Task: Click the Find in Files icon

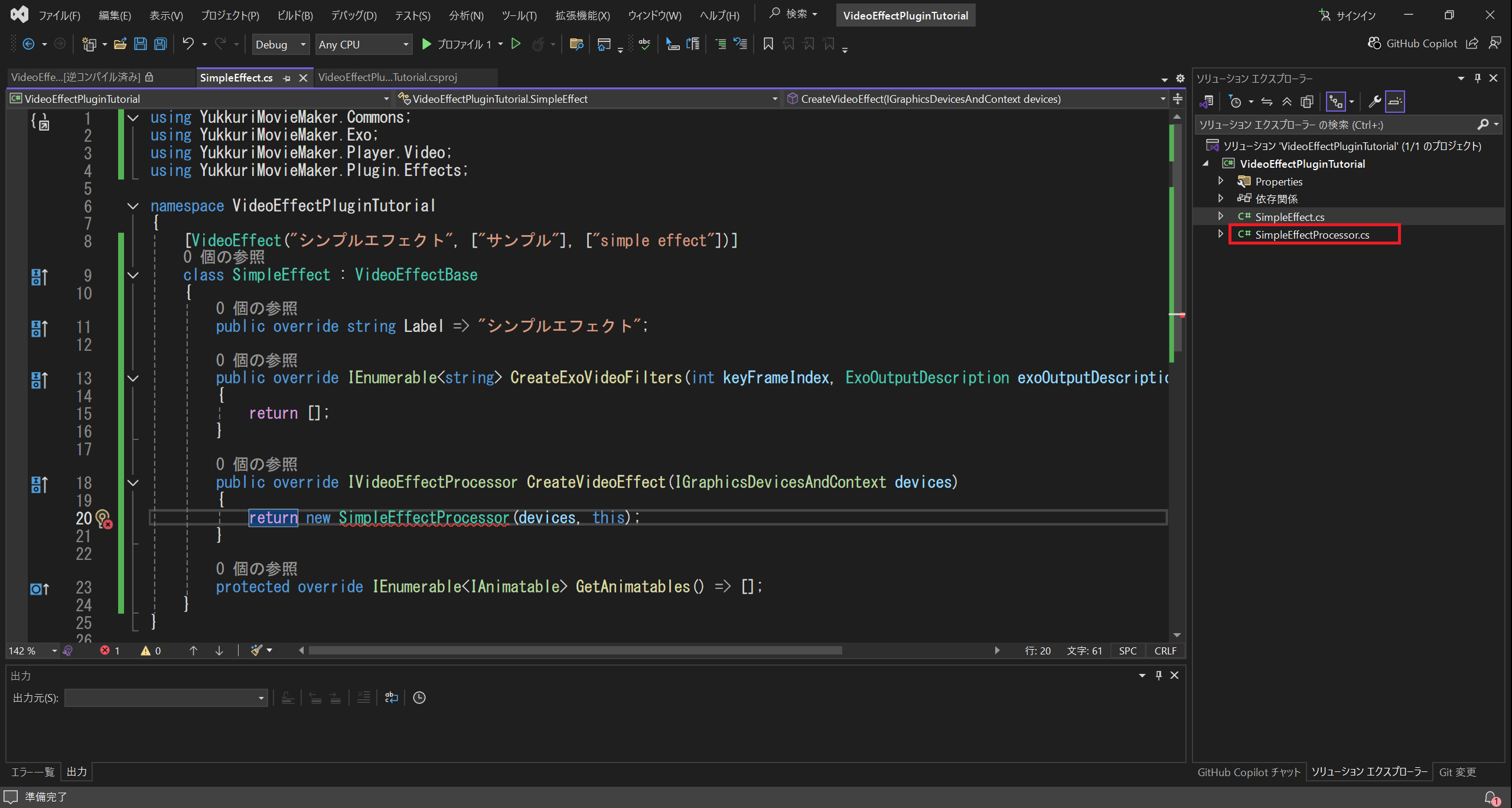Action: pos(576,44)
